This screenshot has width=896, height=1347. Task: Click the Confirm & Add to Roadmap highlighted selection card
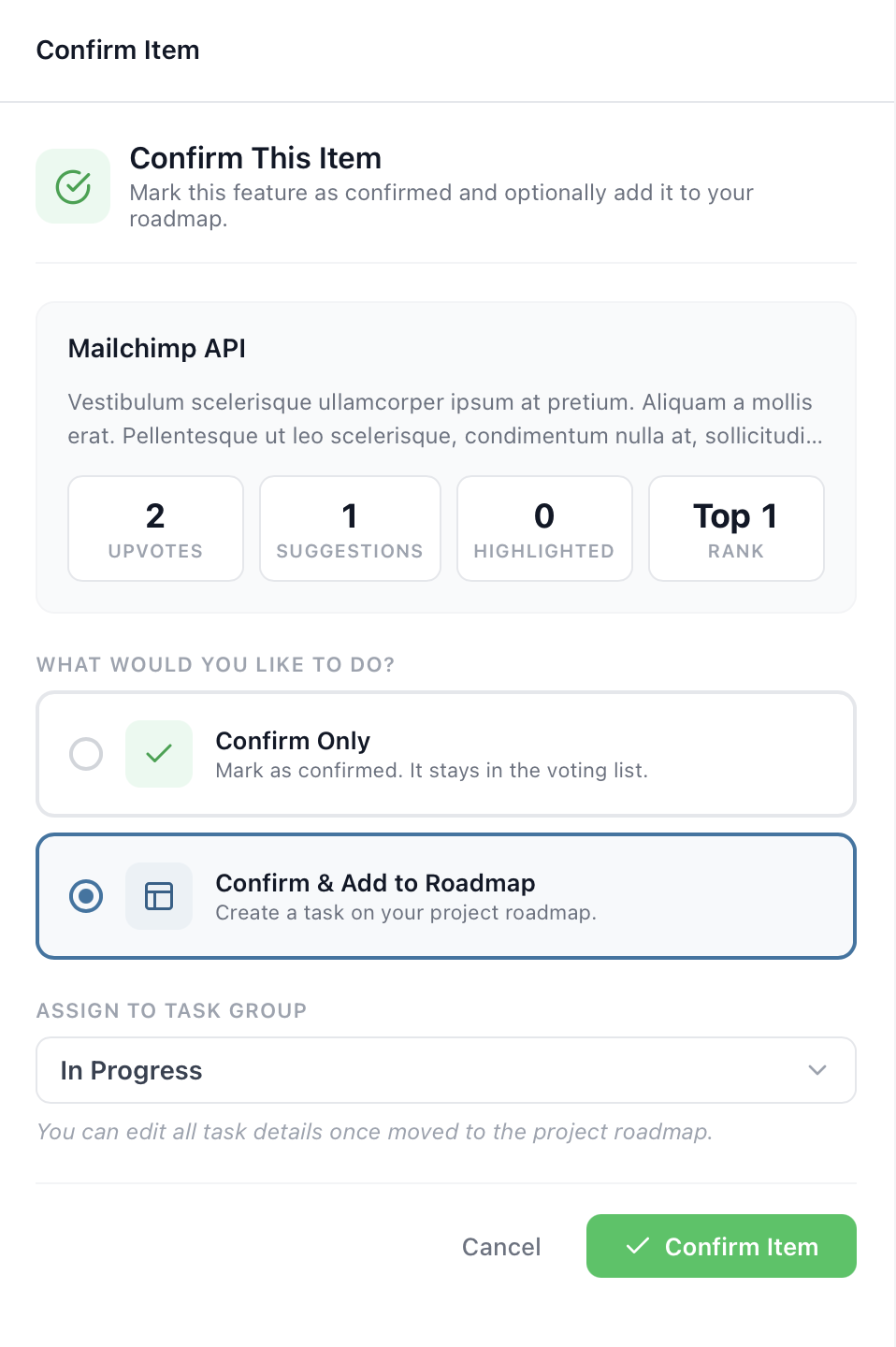point(446,895)
